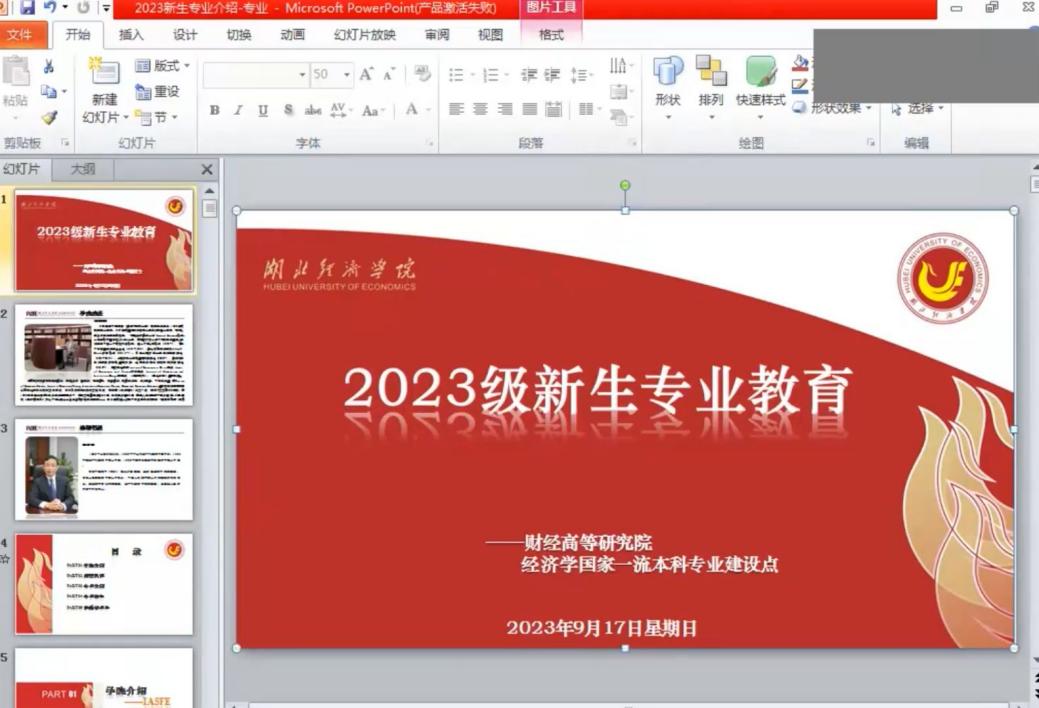Click the 排列 arrange icon
1039x708 pixels.
click(x=711, y=71)
